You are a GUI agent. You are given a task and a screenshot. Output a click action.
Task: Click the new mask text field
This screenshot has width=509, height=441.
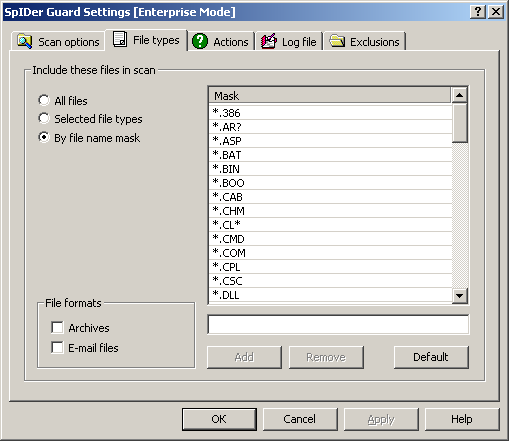click(338, 324)
